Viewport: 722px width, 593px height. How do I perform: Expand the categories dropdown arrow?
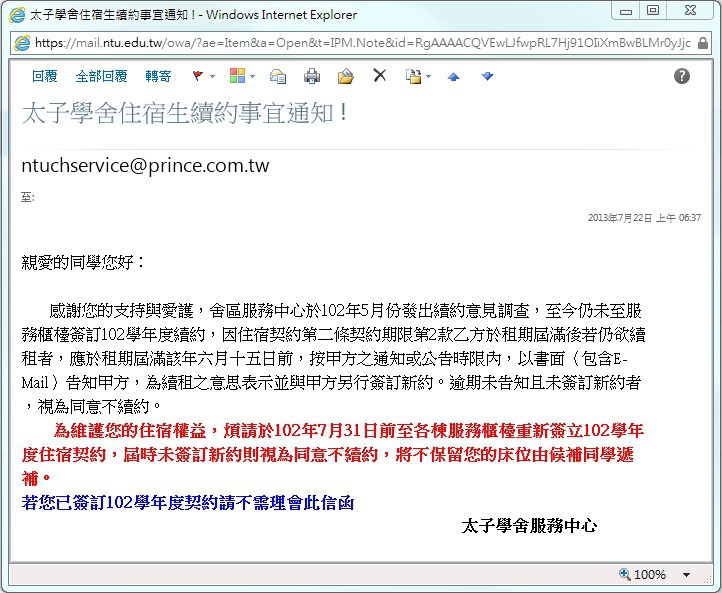pos(252,76)
